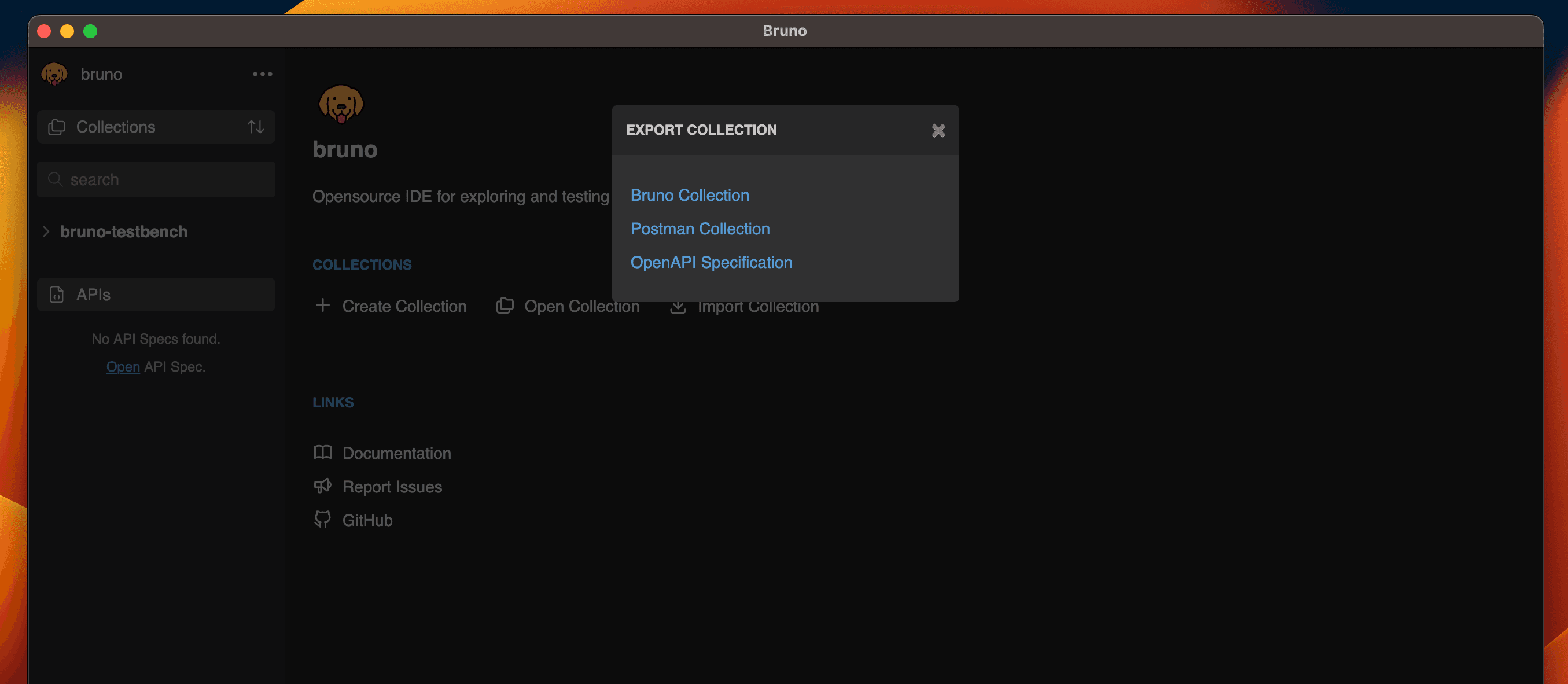The height and width of the screenshot is (684, 1568).
Task: Export as Bruno Collection
Action: tap(690, 196)
